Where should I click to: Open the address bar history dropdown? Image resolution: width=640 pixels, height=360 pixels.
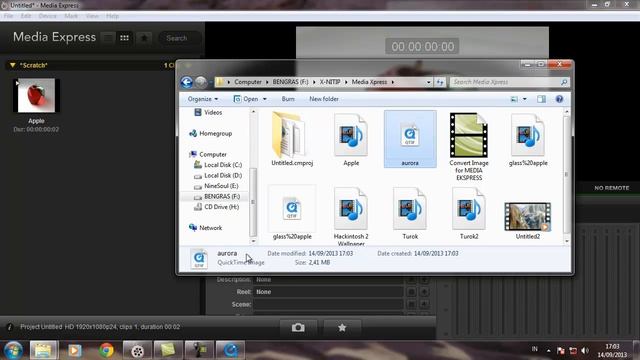428,82
